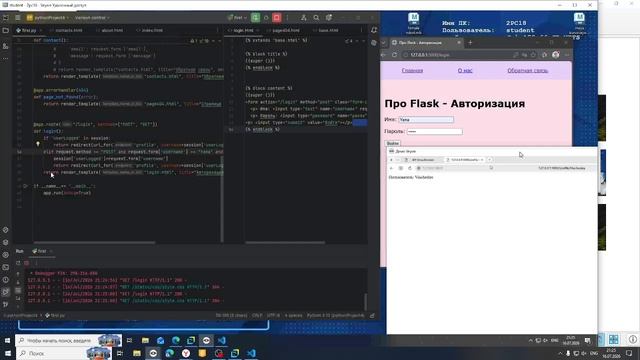Image resolution: width=640 pixels, height=360 pixels.
Task: Open the PyCharm main menu hamburger icon
Action: click(18, 18)
